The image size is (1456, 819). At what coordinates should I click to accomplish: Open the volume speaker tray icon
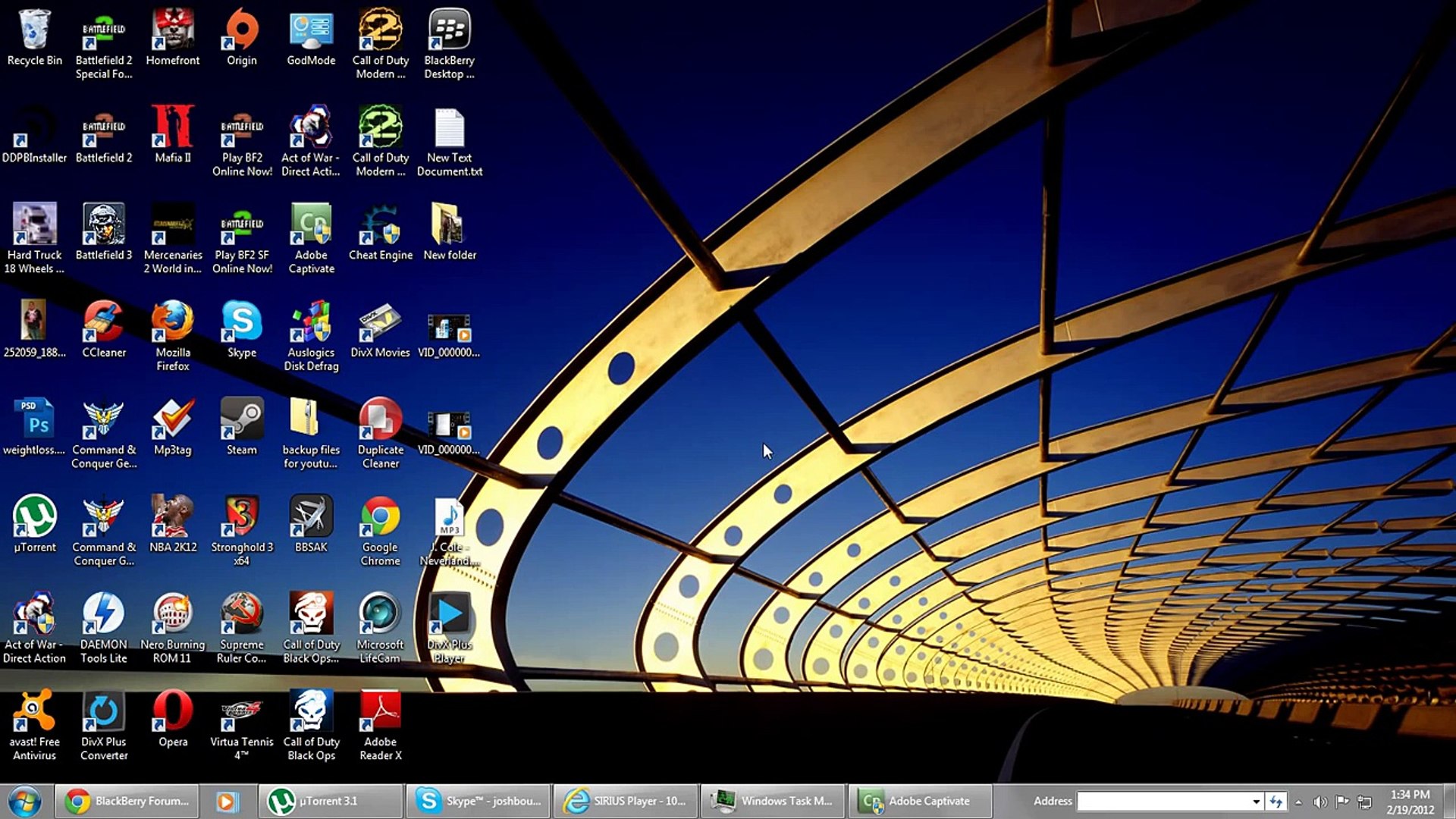tap(1320, 802)
